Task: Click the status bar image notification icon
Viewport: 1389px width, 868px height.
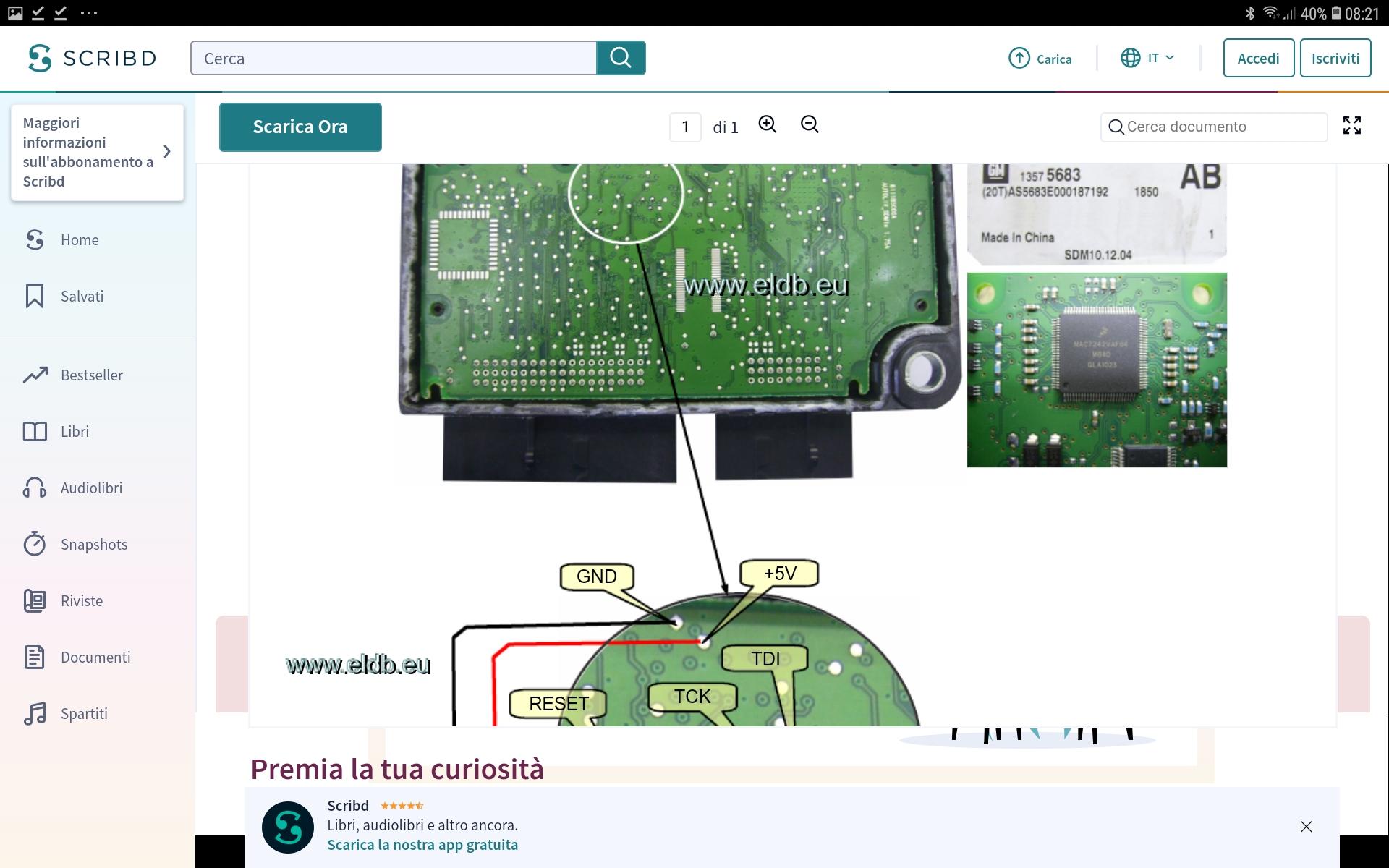Action: pos(15,13)
